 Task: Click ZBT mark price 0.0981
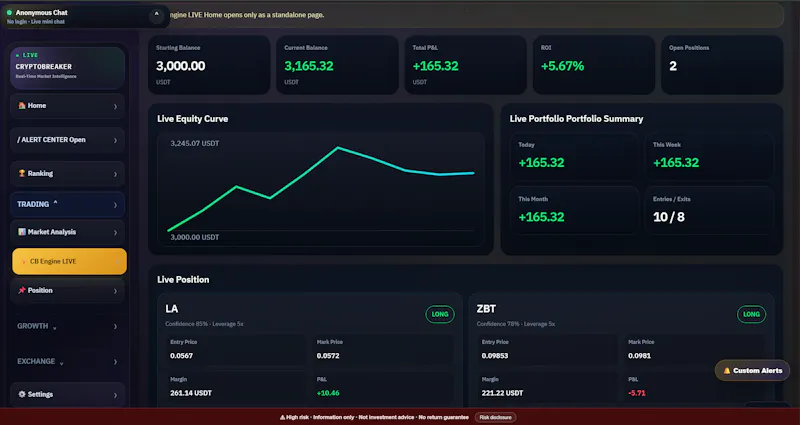pyautogui.click(x=640, y=356)
